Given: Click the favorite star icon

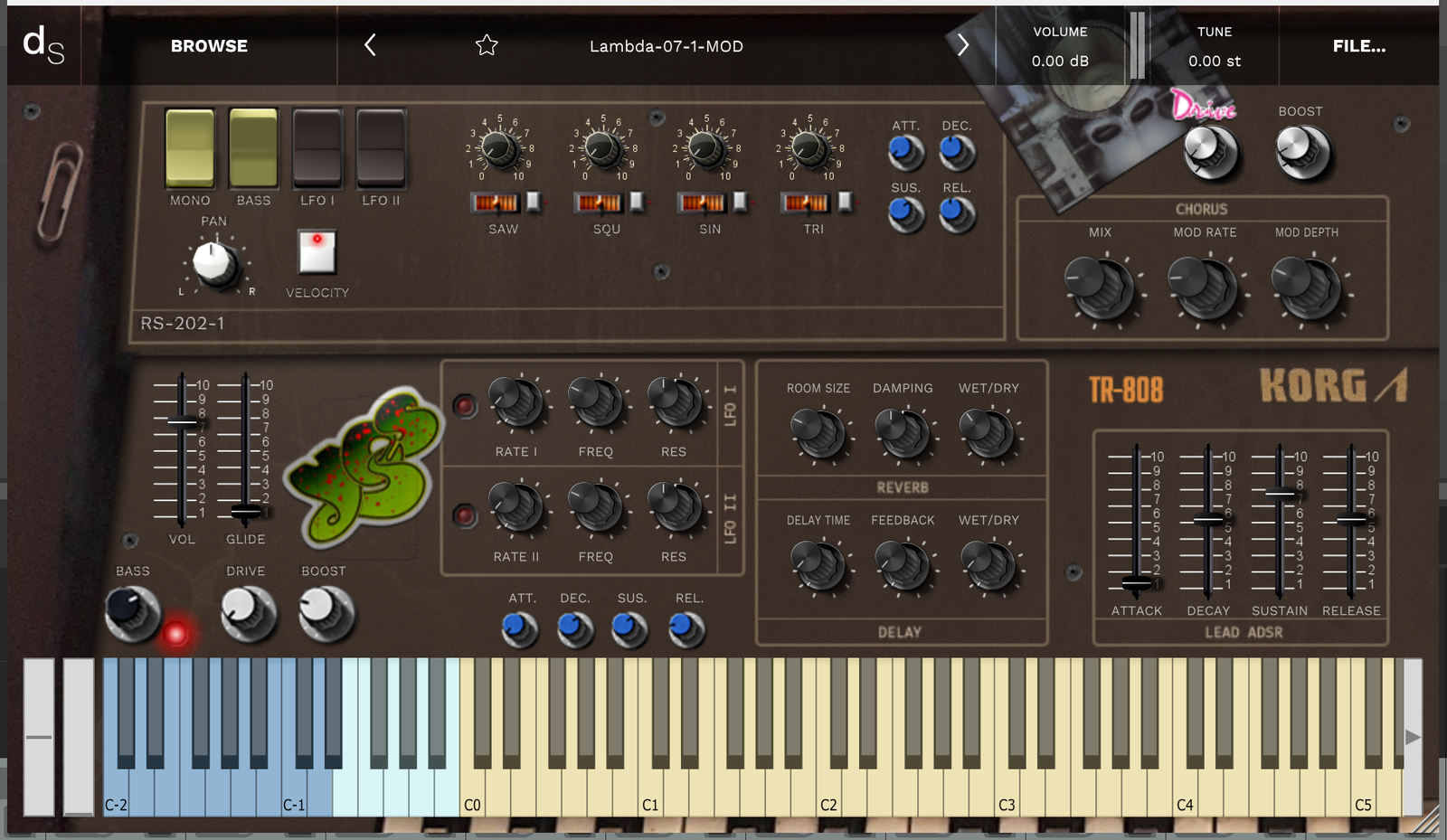Looking at the screenshot, I should pos(487,45).
